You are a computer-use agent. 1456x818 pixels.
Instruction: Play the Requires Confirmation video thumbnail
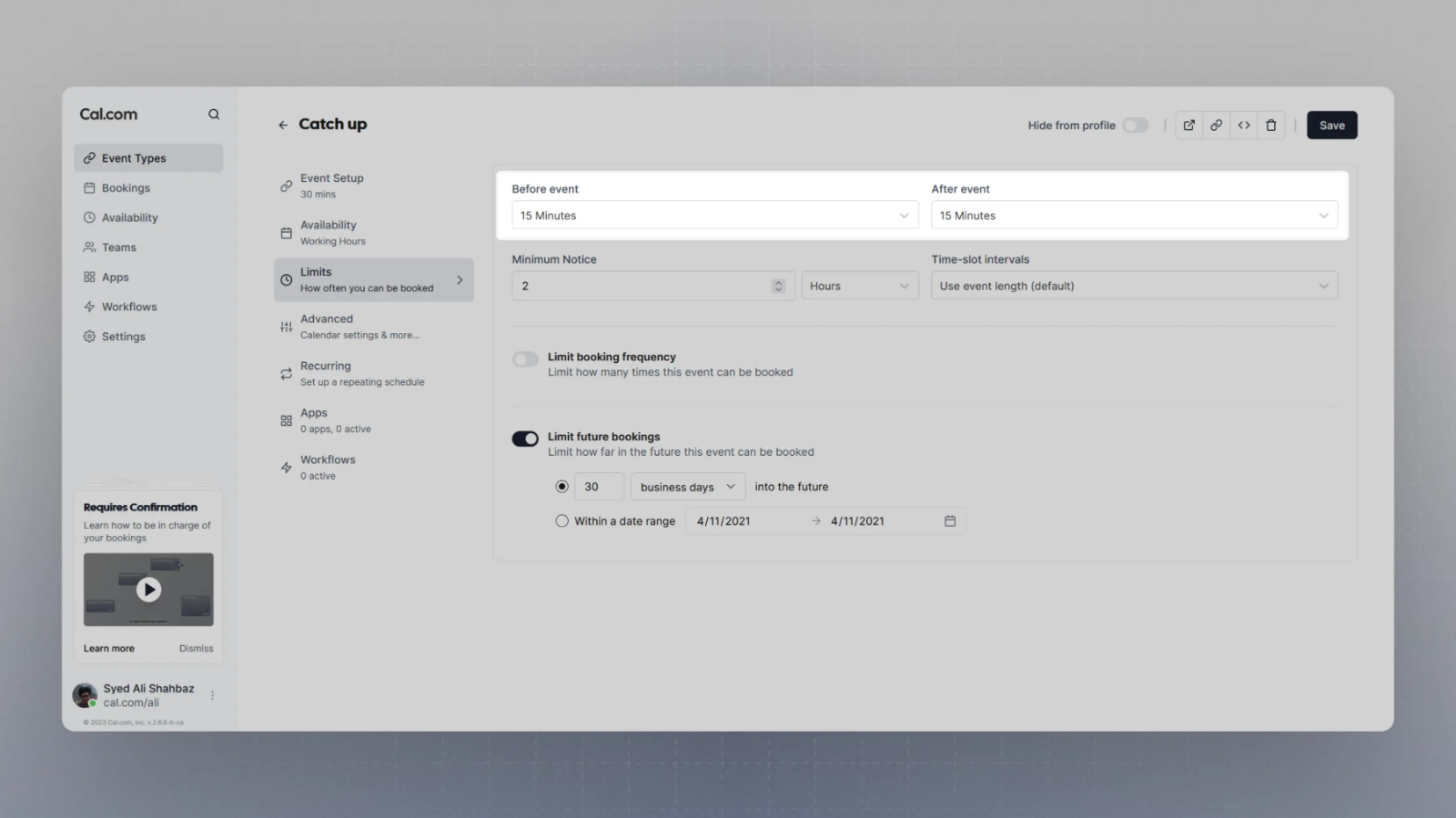tap(148, 590)
